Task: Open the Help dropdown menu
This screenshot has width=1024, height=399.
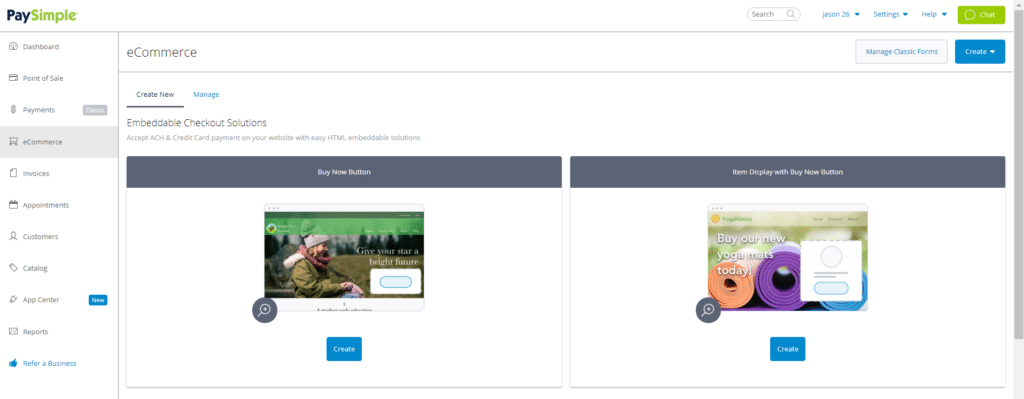Action: coord(934,14)
